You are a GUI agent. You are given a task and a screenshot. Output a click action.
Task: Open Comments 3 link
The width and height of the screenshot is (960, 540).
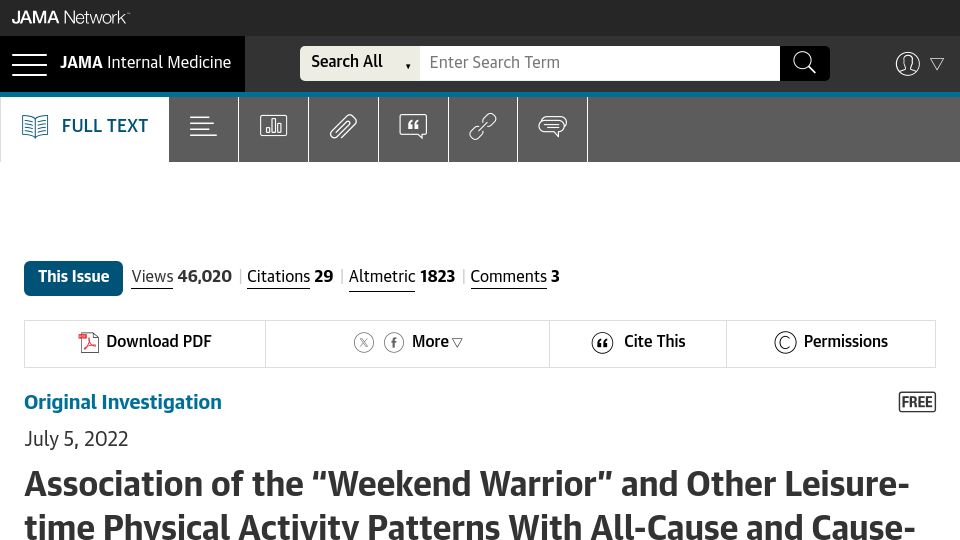point(514,277)
